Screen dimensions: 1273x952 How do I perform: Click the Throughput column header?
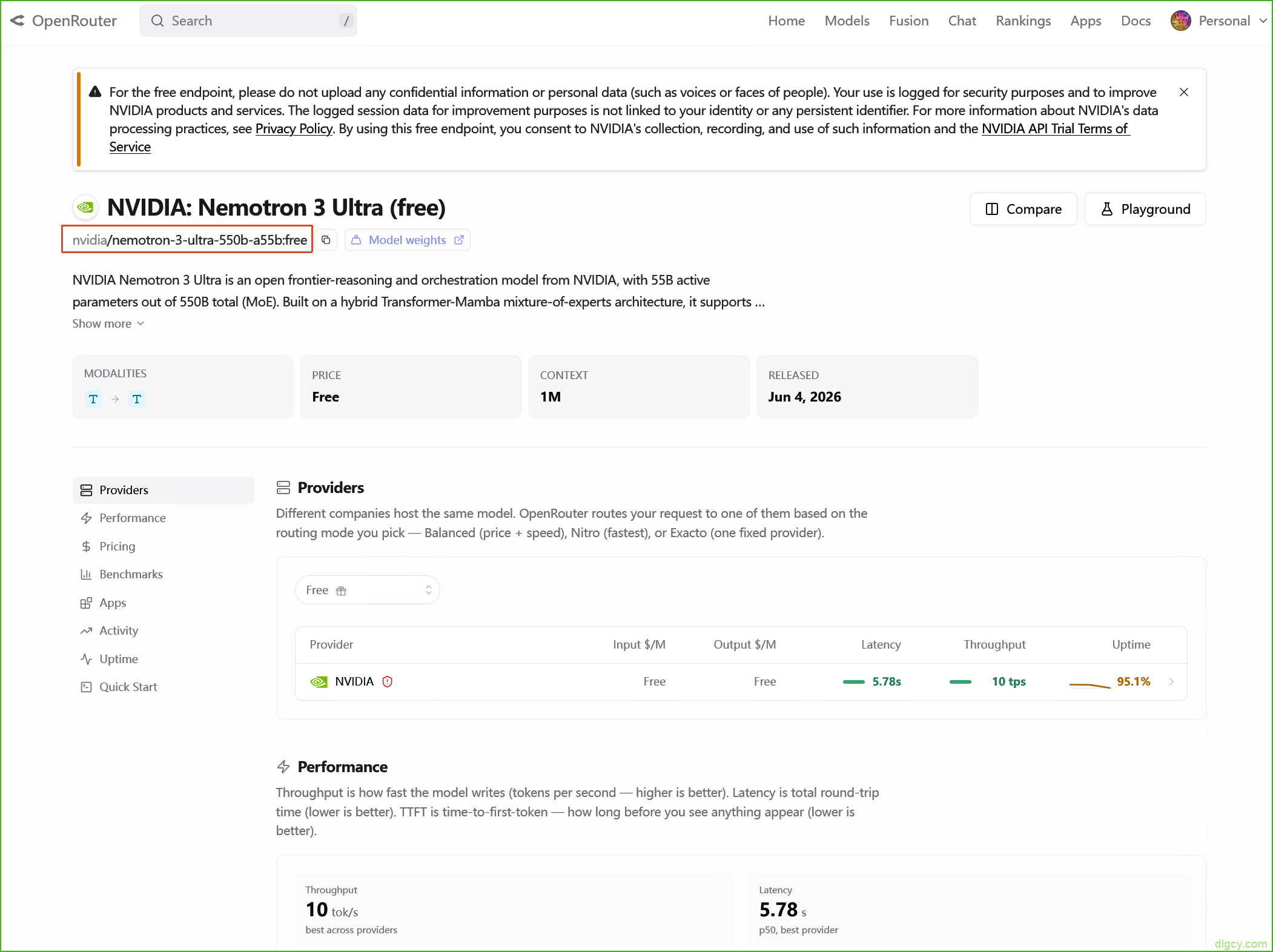[x=994, y=644]
